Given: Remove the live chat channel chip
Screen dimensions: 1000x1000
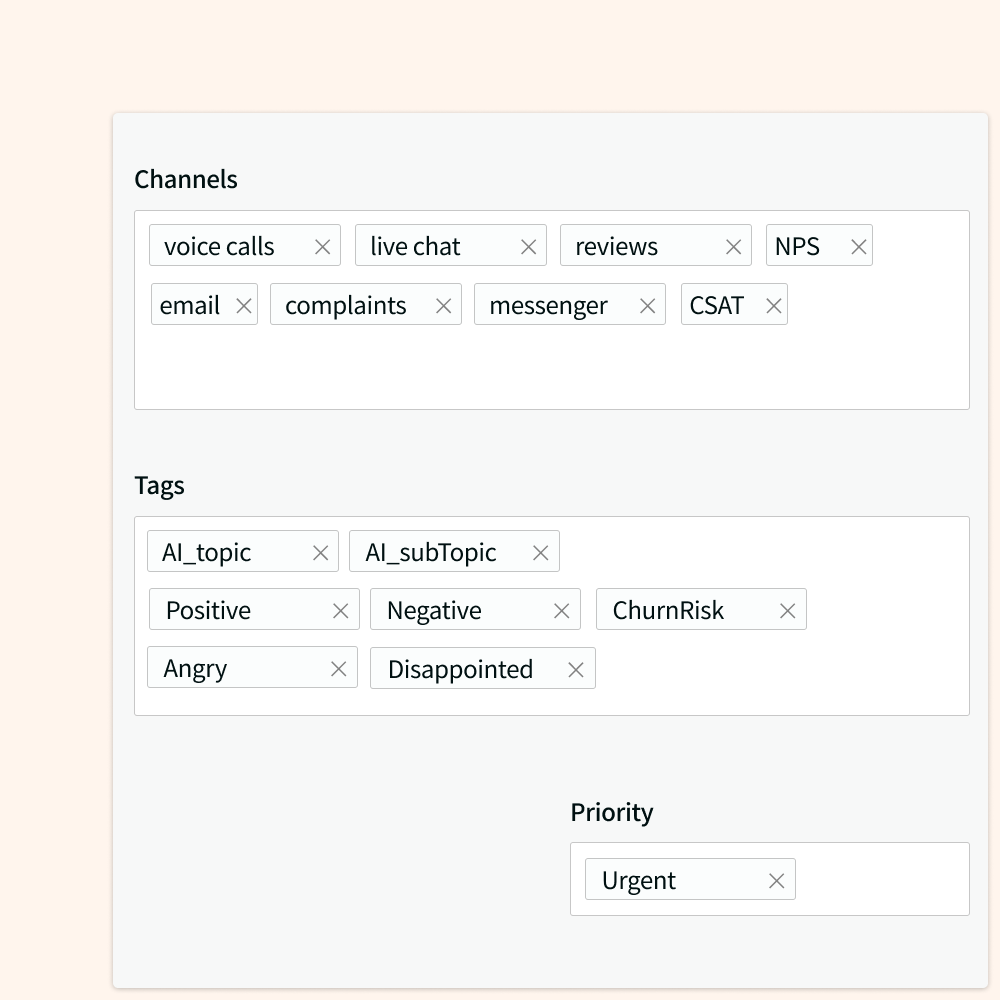Looking at the screenshot, I should [529, 245].
